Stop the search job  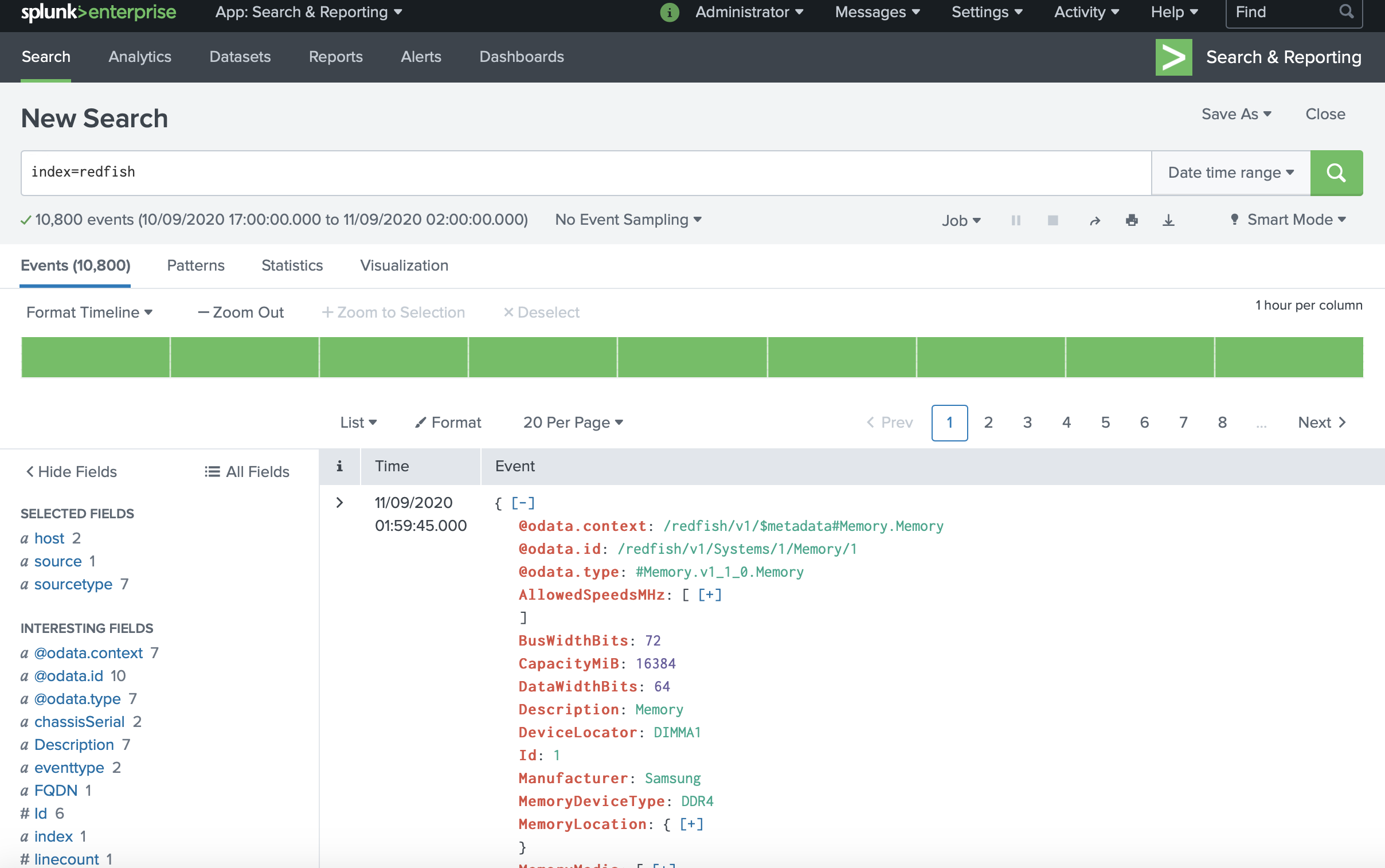1052,220
